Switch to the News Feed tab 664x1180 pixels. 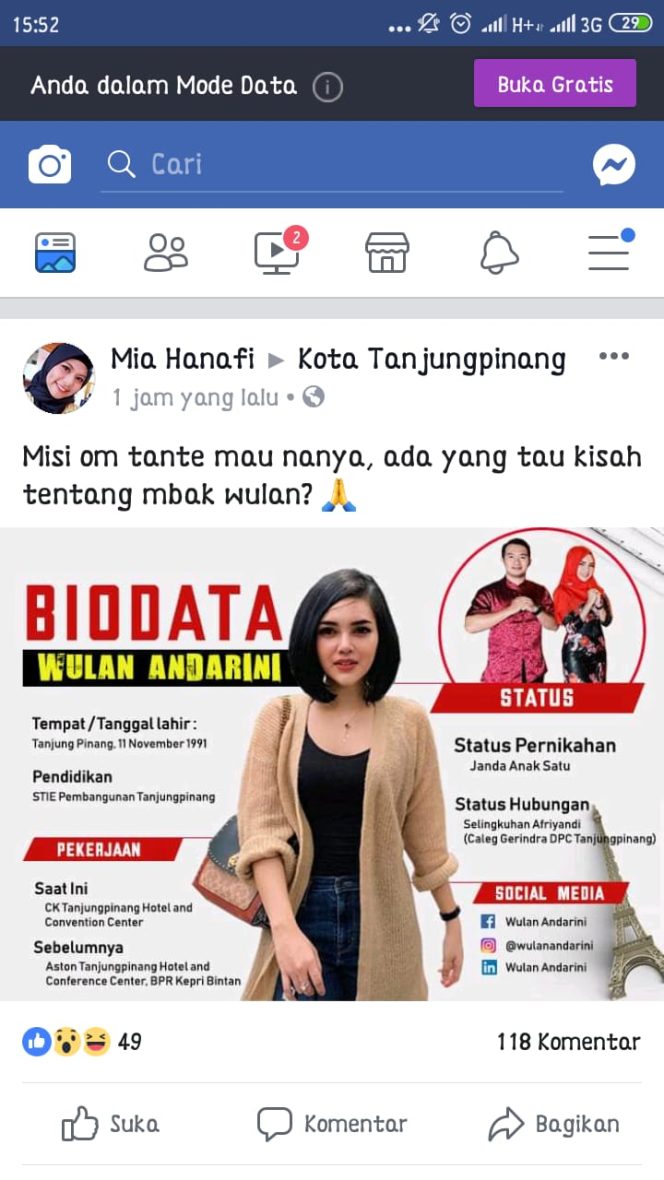click(55, 252)
